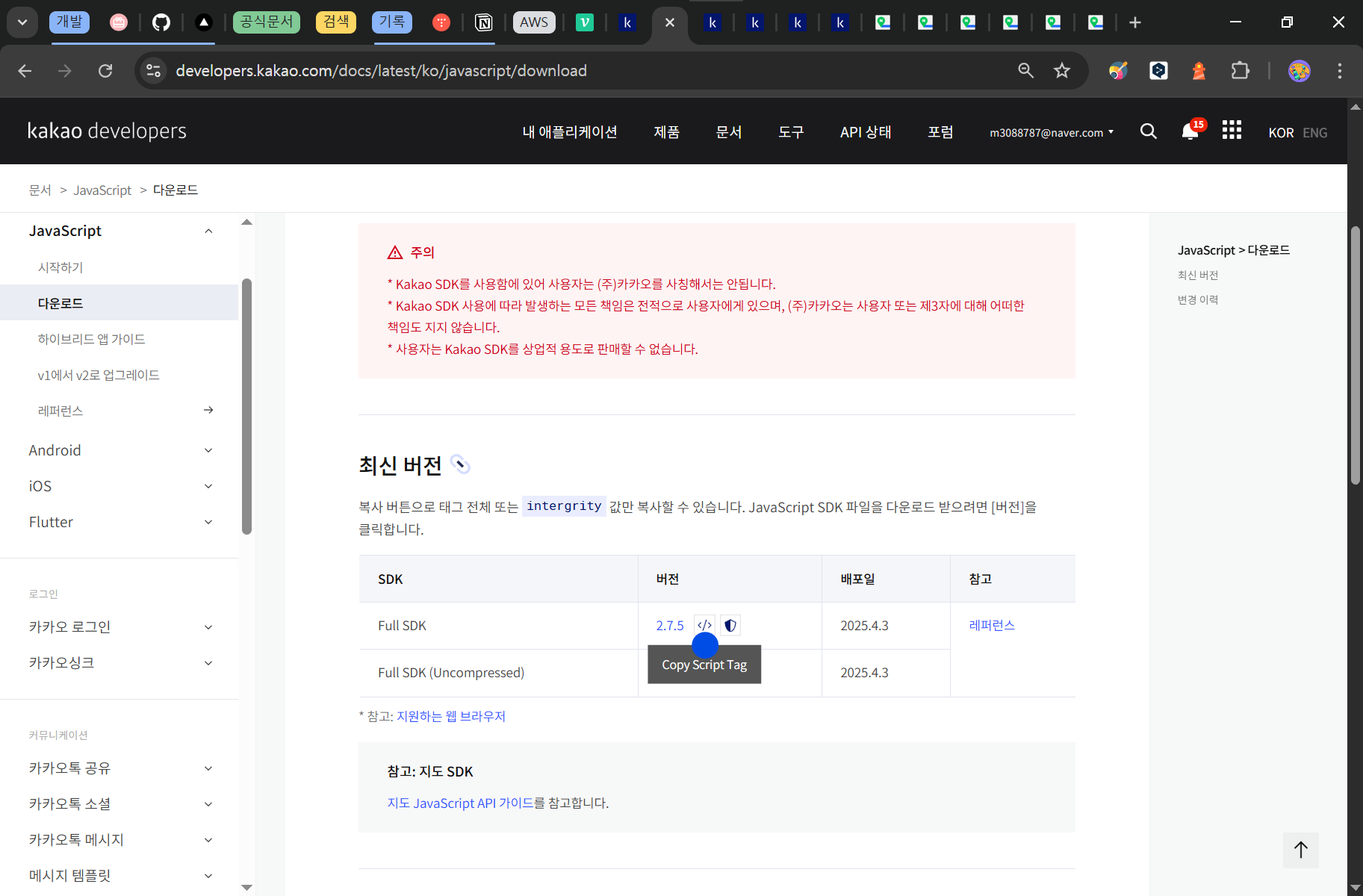Click the scroll-to-top arrow button
The width and height of the screenshot is (1363, 896).
pyautogui.click(x=1301, y=850)
